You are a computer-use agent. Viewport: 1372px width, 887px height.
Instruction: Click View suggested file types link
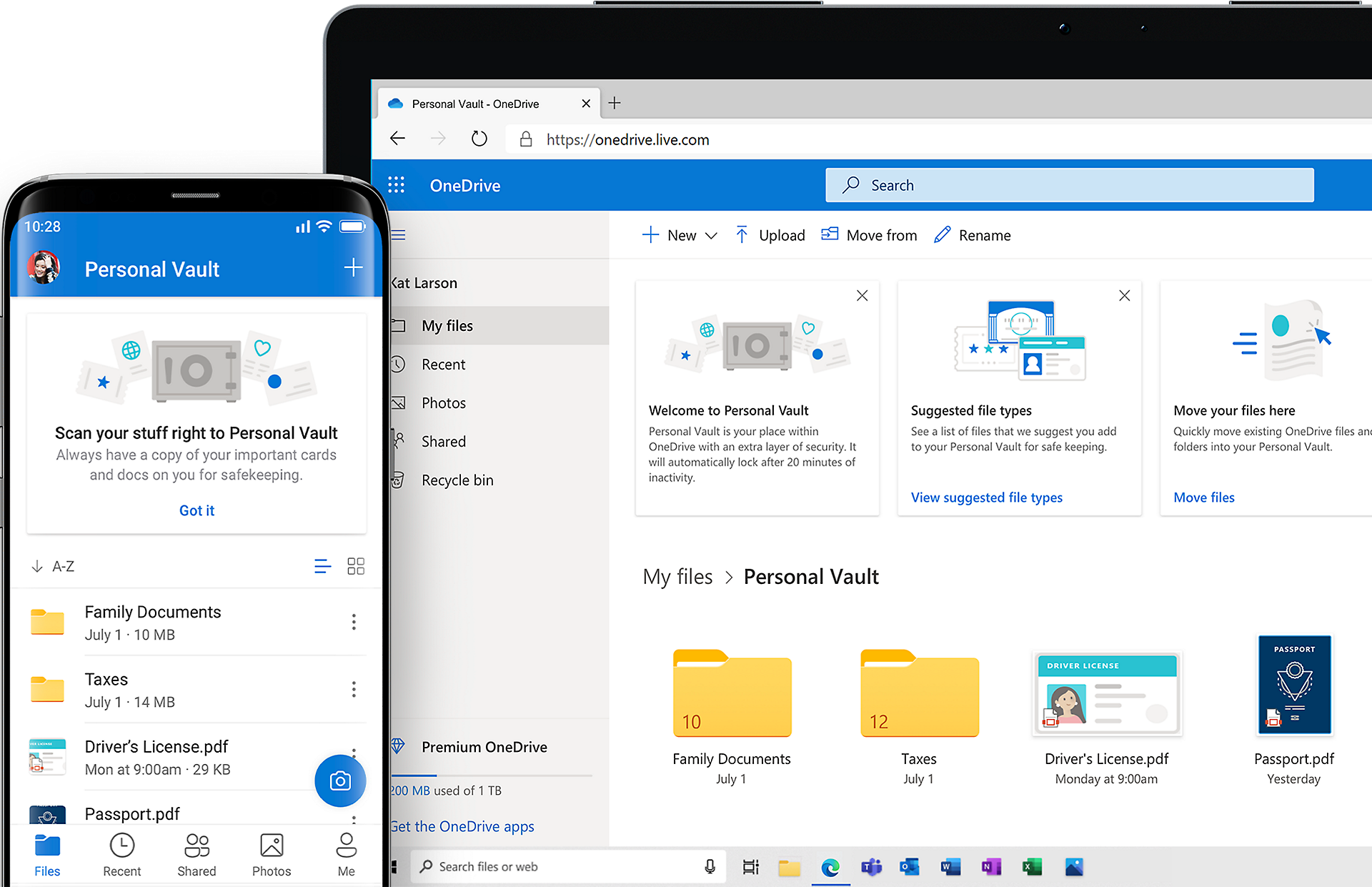(986, 497)
